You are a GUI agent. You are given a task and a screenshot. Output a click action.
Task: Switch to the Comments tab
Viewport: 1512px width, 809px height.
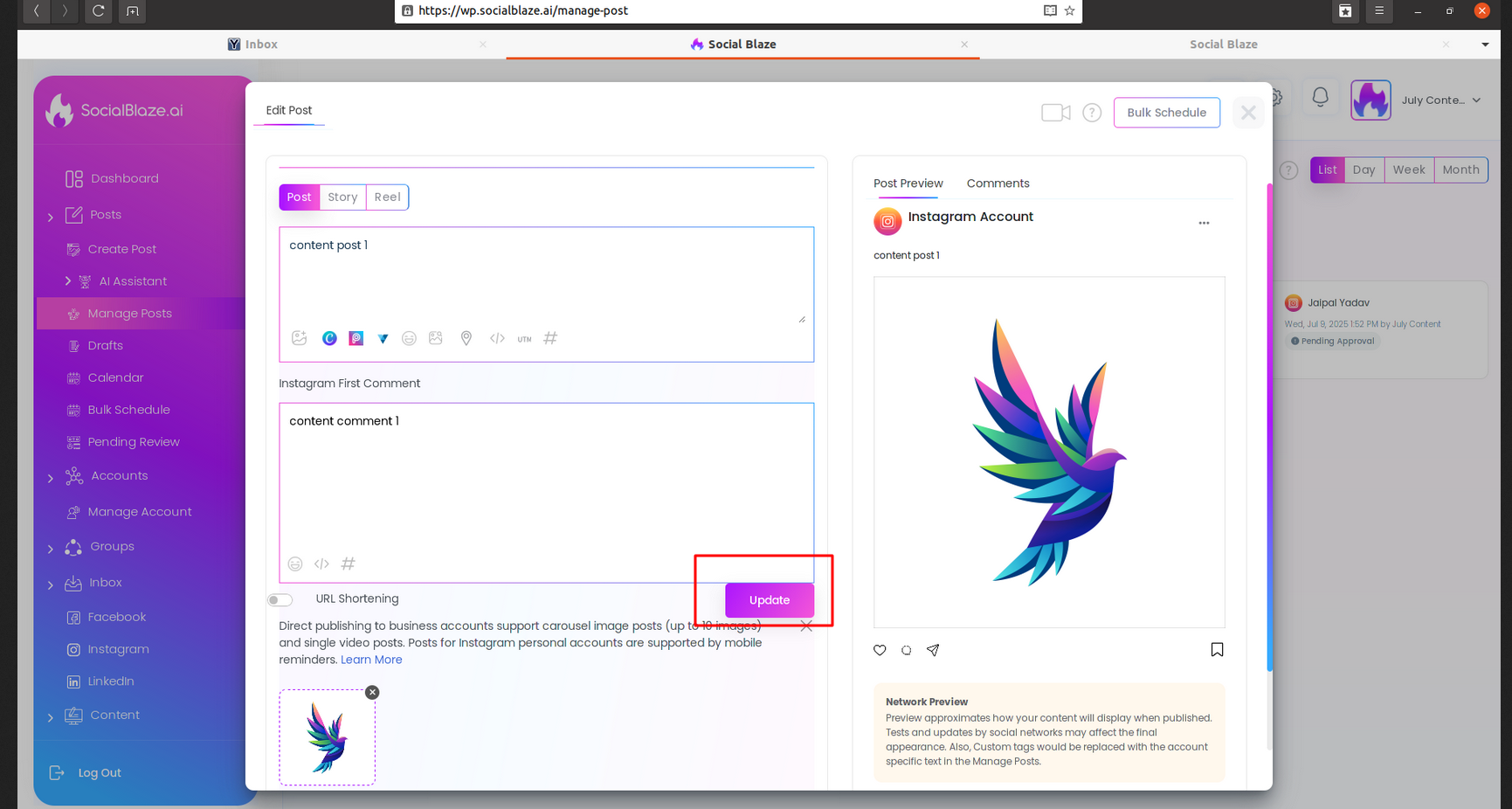click(998, 183)
